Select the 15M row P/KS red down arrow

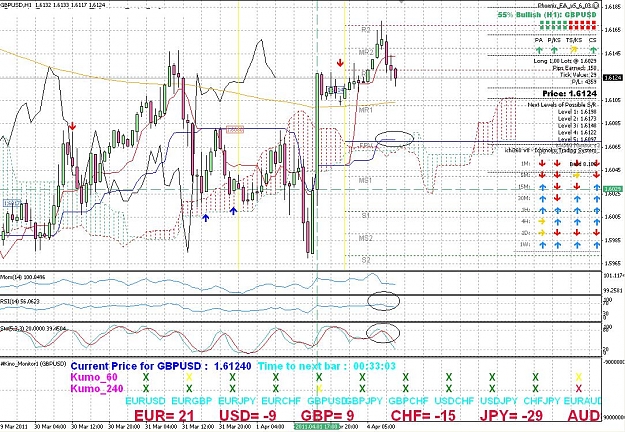point(557,187)
